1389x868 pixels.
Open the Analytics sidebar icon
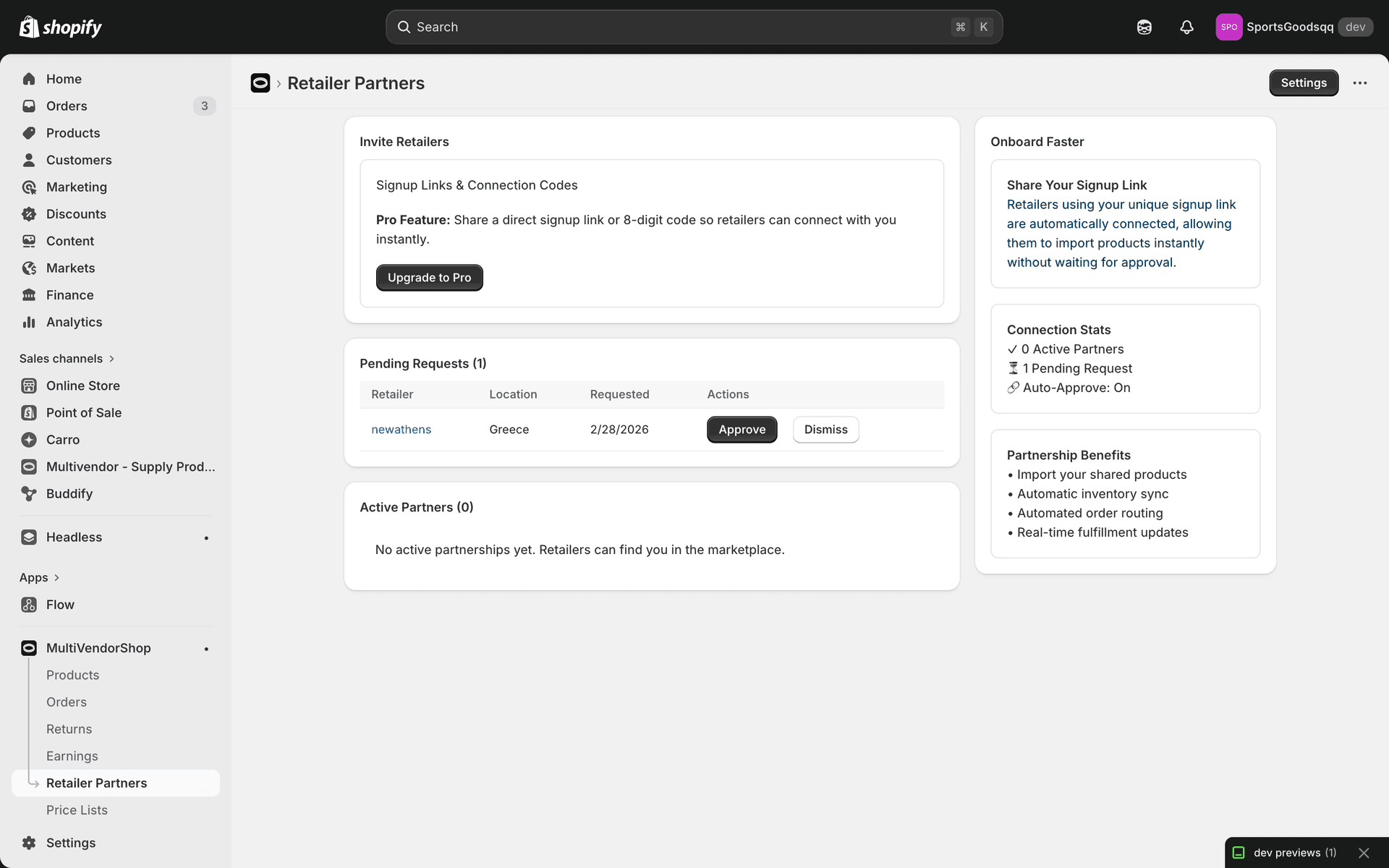pos(28,322)
